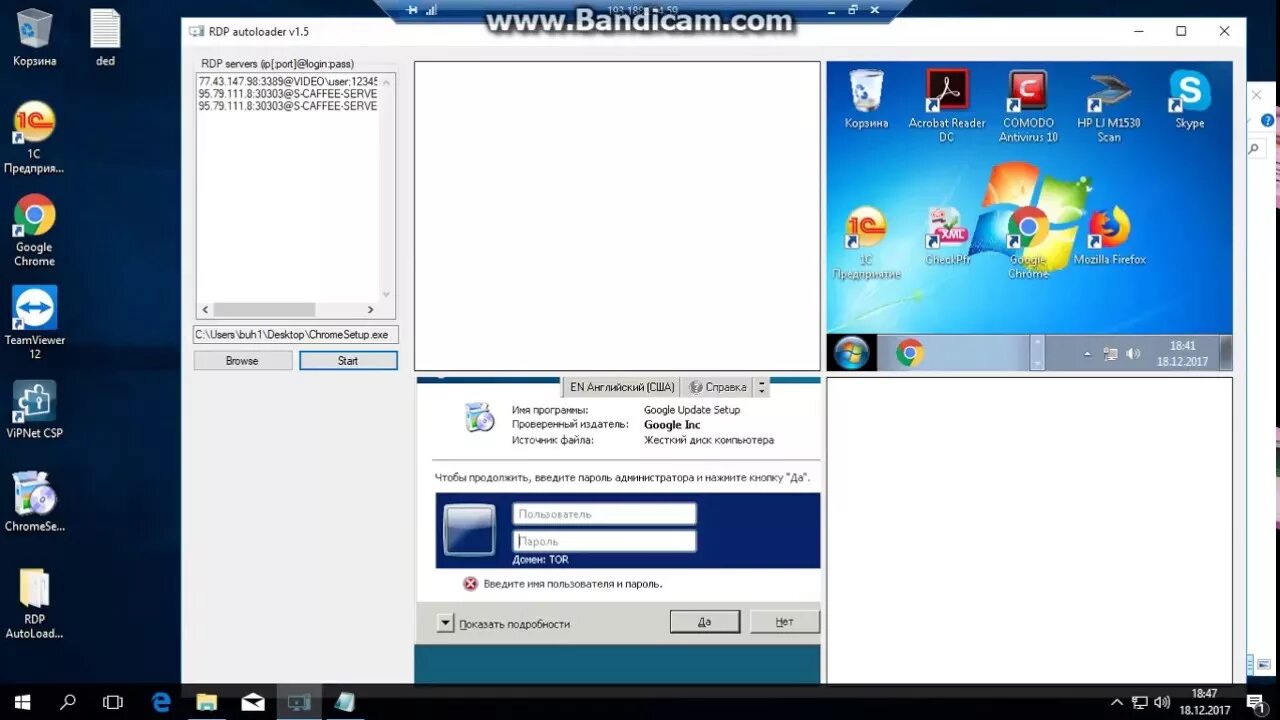Open Mozilla Firefox in the remote preview
Screen dimensions: 1280x720
point(1109,236)
